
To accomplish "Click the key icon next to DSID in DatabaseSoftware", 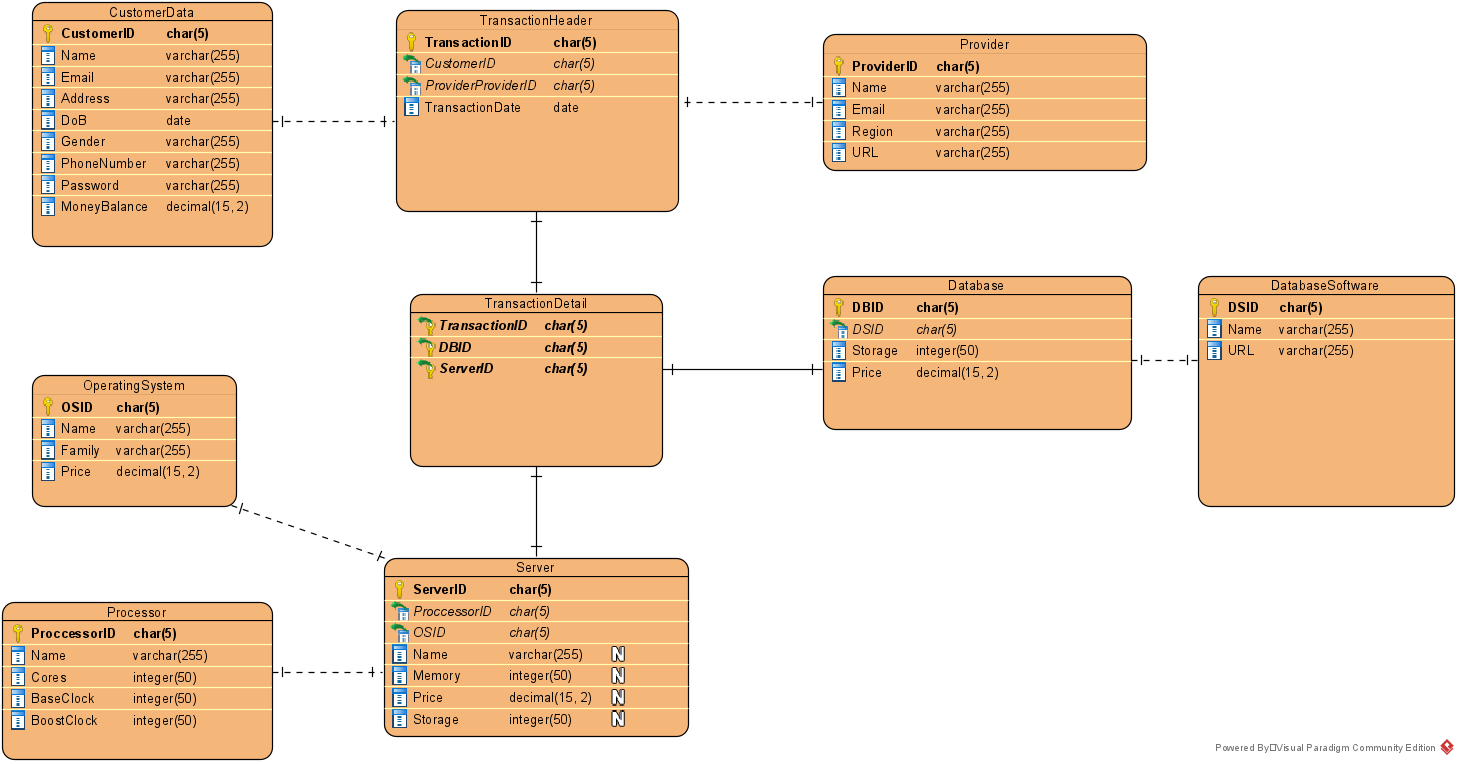I will point(1214,307).
